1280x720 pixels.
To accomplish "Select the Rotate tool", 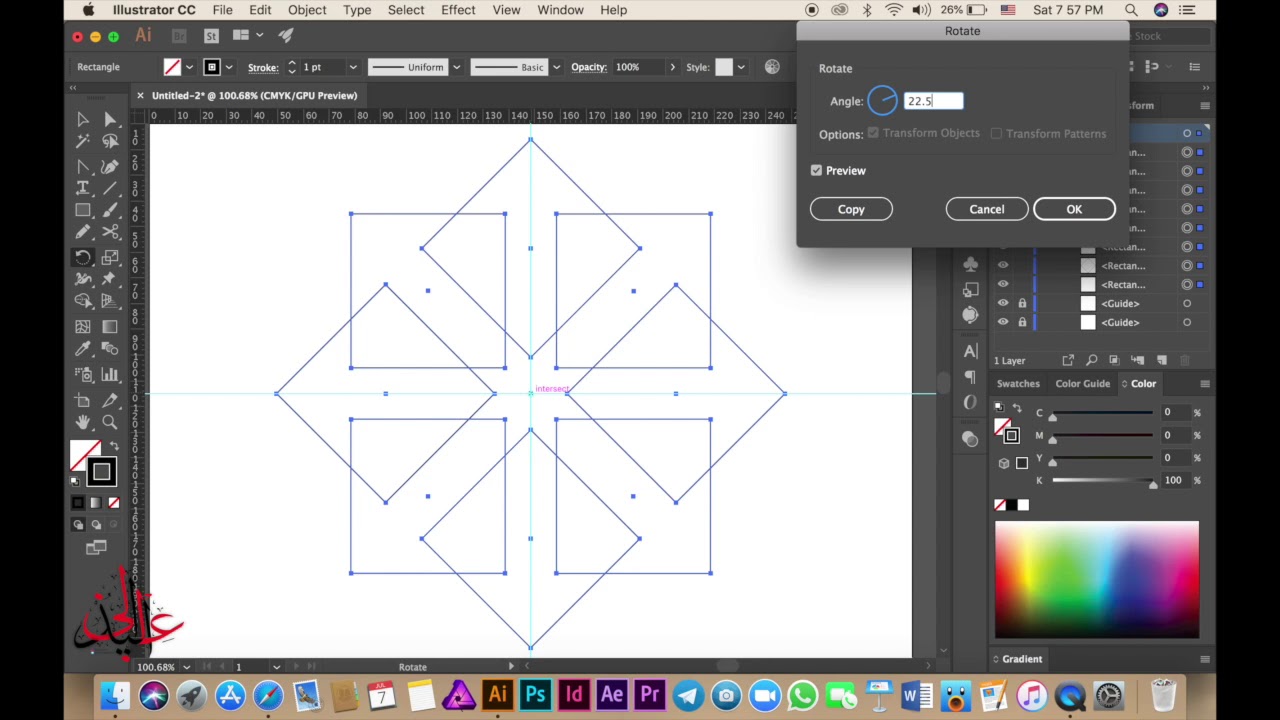I will (x=83, y=257).
